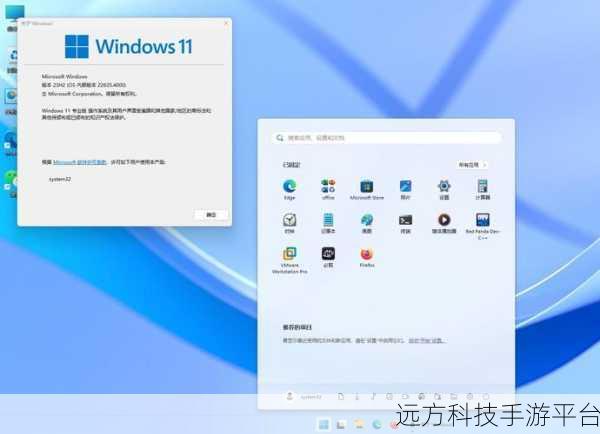600x434 pixels.
Task: Select This PC desktop icon
Action: [14, 17]
